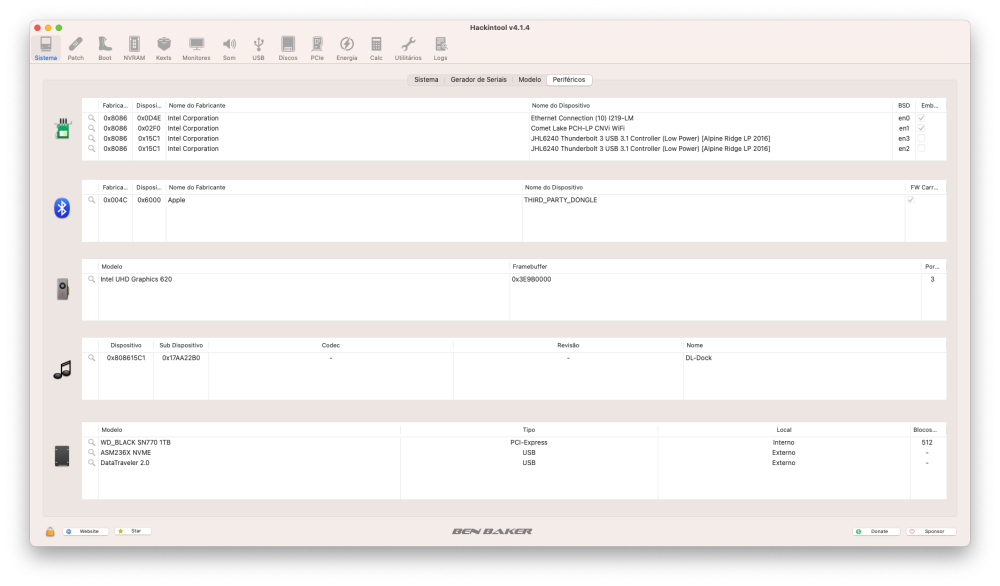Open the PCIe toolbar section
This screenshot has height=586, width=1000.
pyautogui.click(x=317, y=48)
